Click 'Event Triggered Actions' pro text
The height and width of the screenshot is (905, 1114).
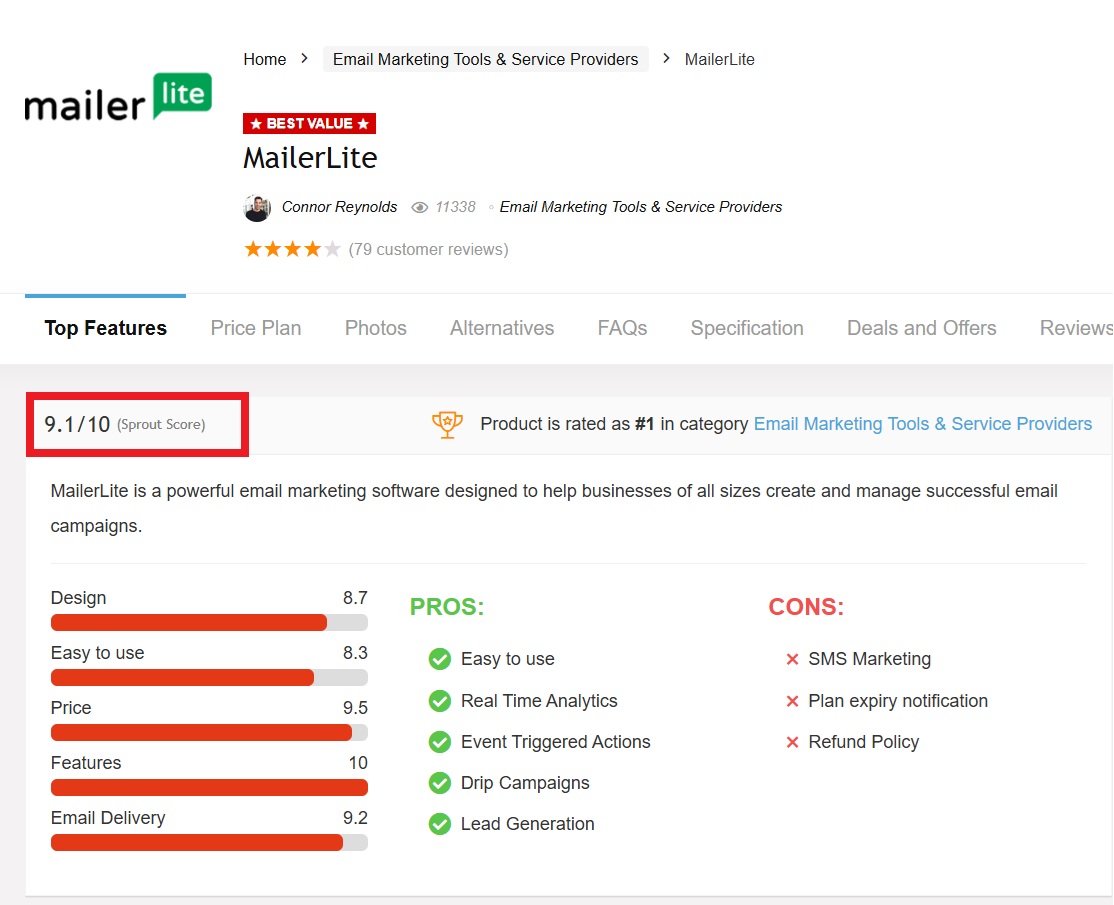point(556,742)
